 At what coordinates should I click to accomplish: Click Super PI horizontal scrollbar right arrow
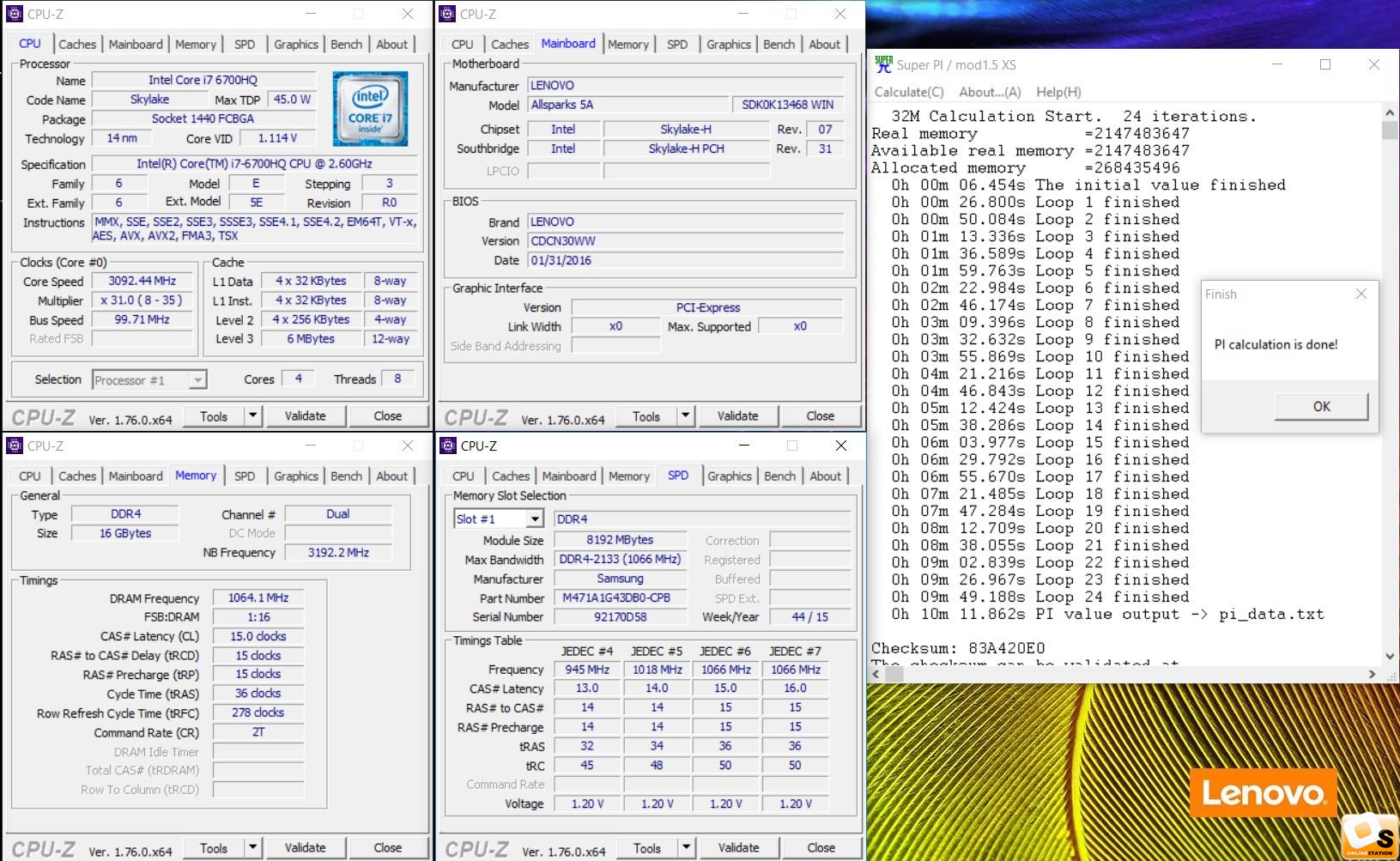(x=1372, y=674)
